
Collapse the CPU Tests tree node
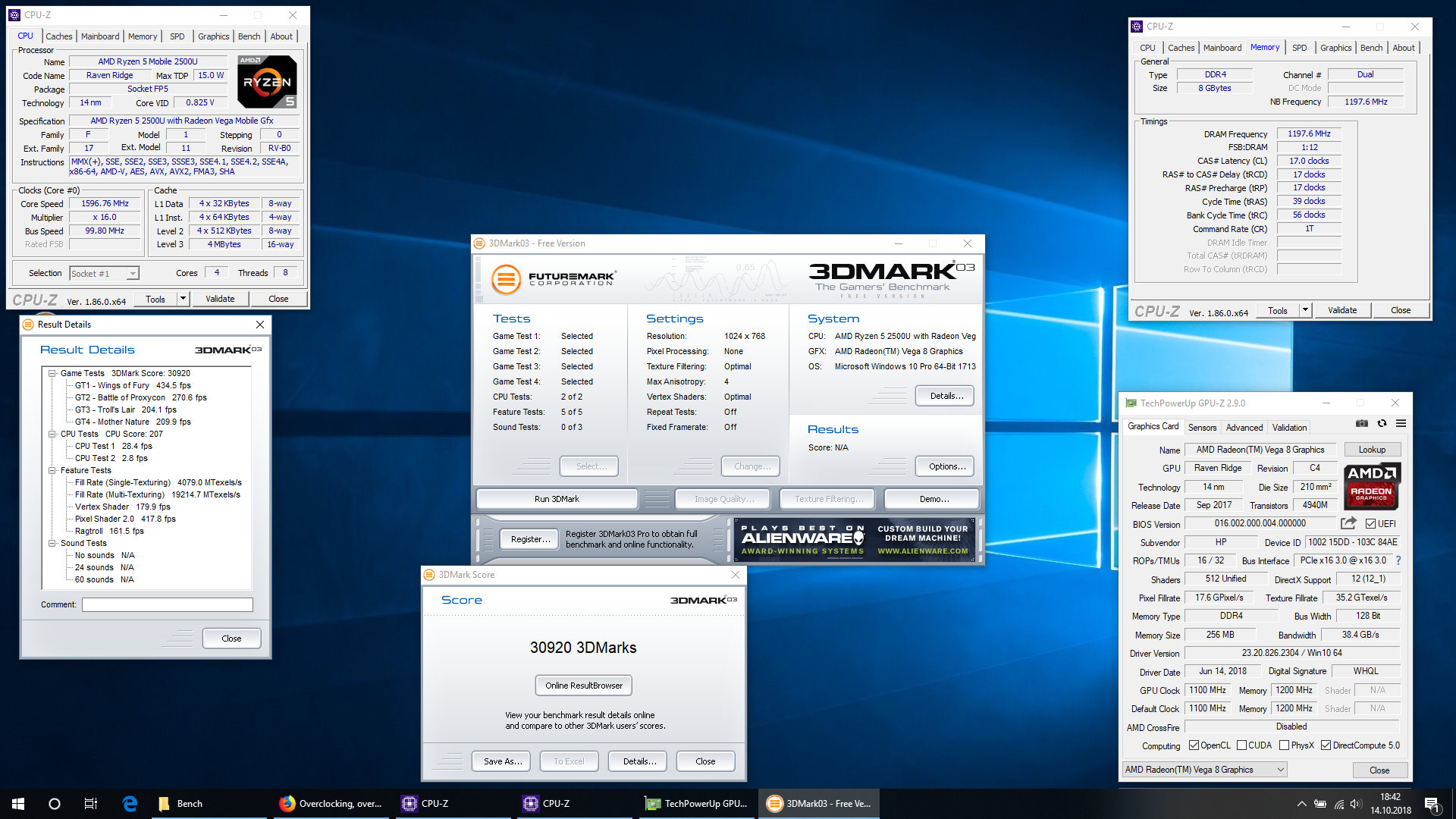pos(52,434)
